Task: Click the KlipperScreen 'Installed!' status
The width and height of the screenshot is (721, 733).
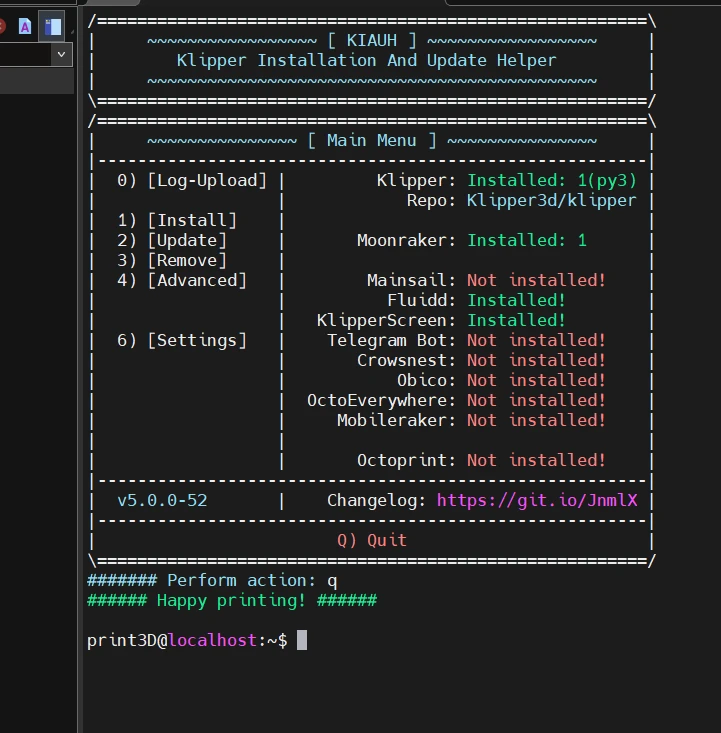Action: (517, 321)
